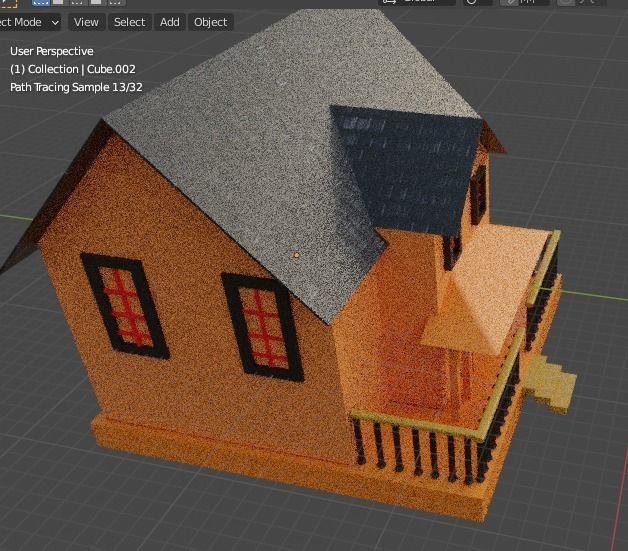Open the View menu

[86, 22]
